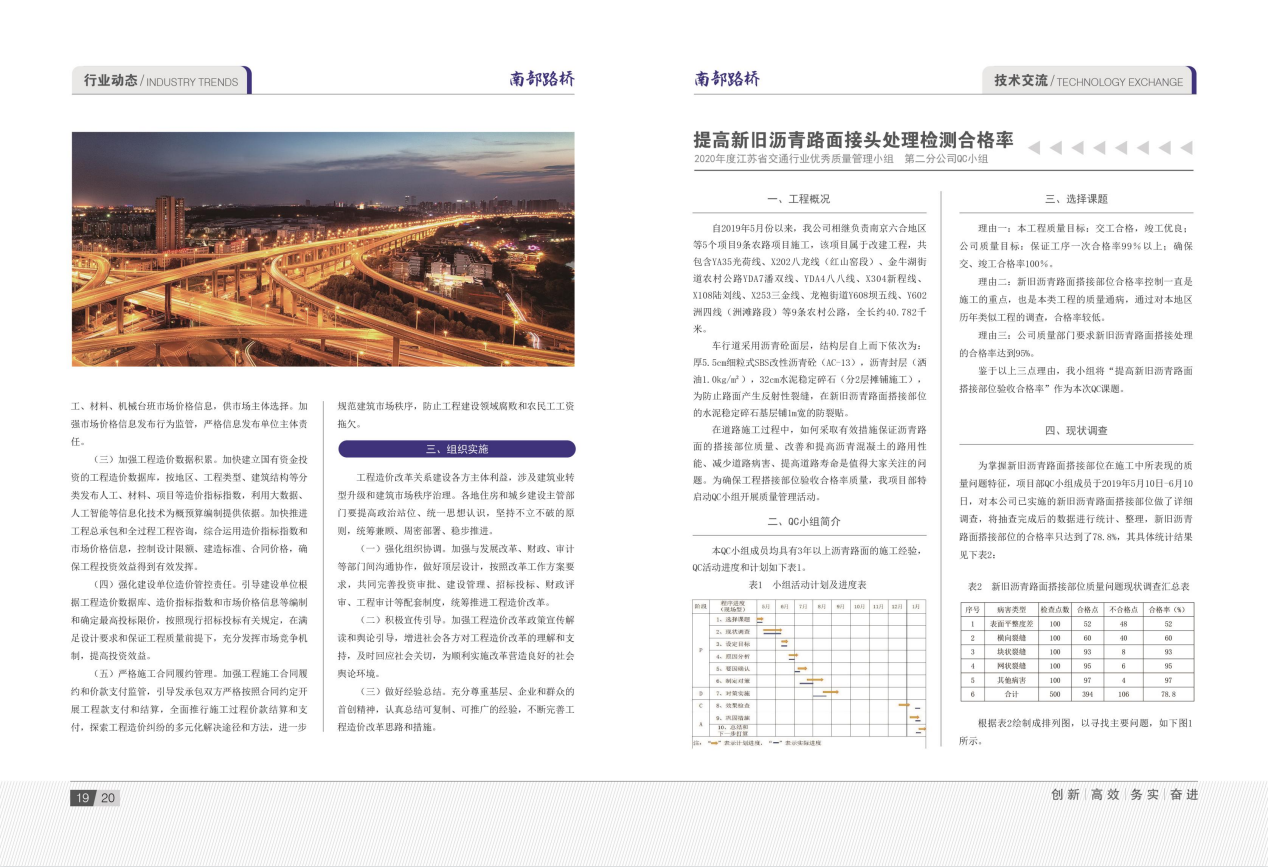Screen dimensions: 1268x867
Task: Open the night highway interchange photo
Action: [323, 249]
